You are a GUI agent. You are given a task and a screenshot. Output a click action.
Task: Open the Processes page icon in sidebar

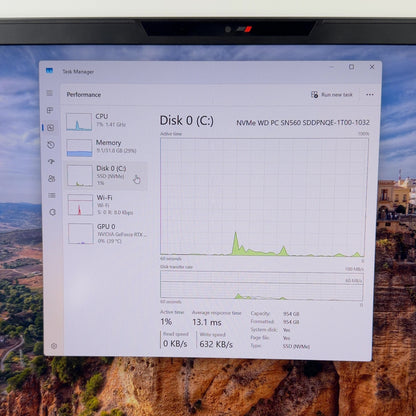pyautogui.click(x=50, y=110)
